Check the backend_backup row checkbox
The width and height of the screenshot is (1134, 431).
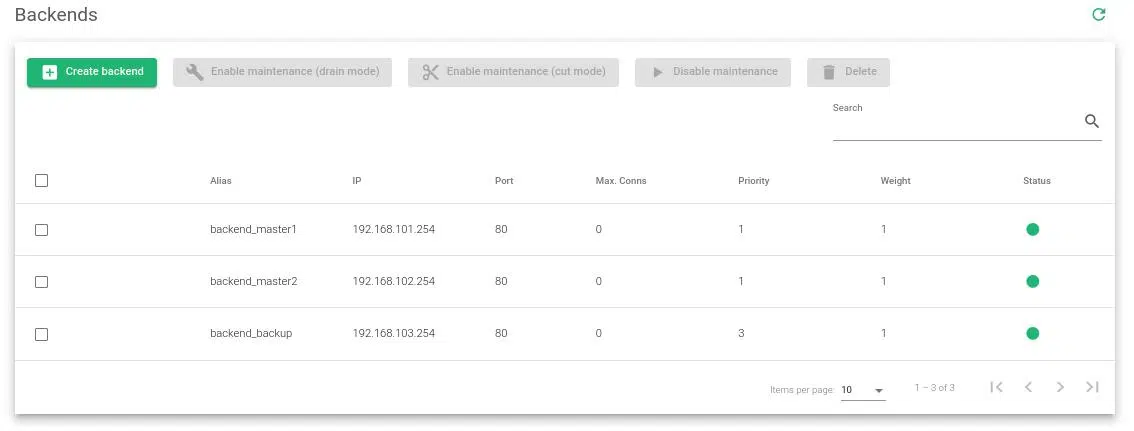[x=42, y=334]
